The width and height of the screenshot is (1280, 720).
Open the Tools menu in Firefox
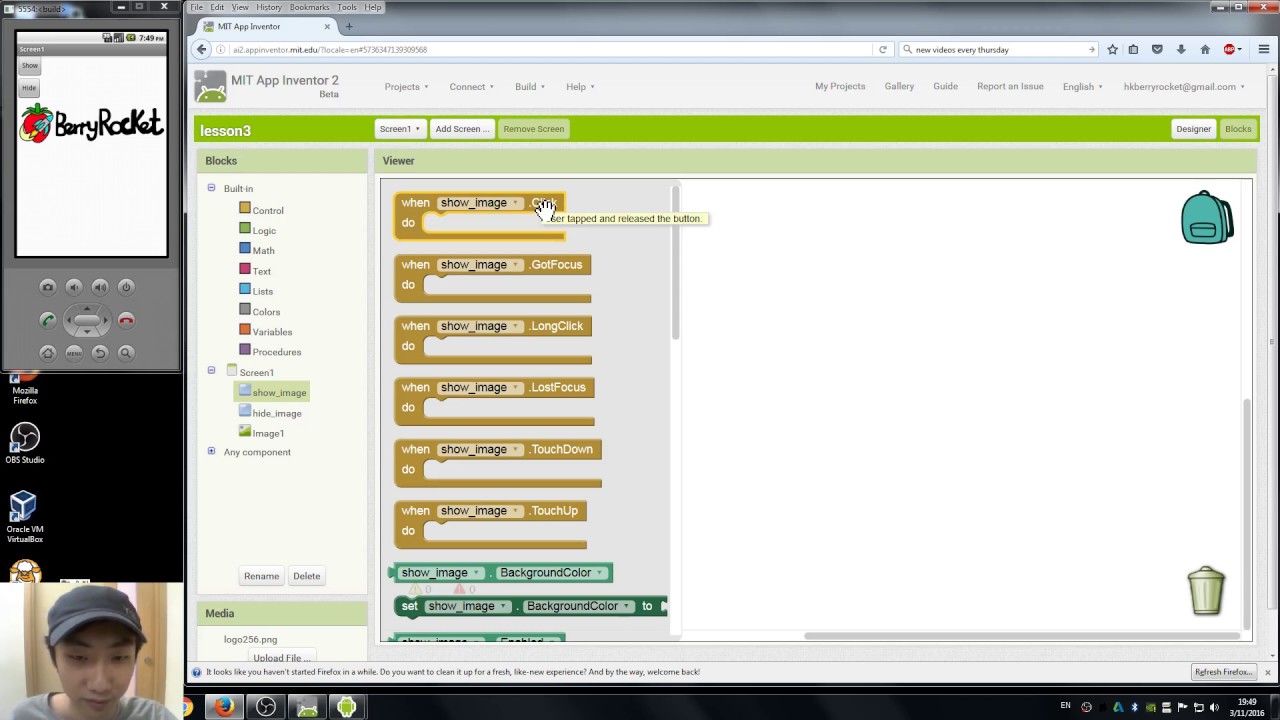click(x=347, y=7)
